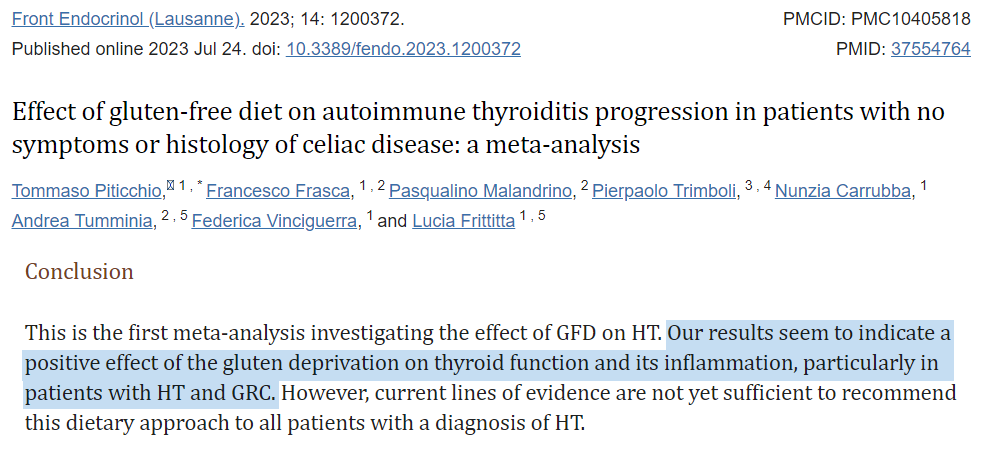Click the sentence "This is the first meta-analysis"
The height and width of the screenshot is (450, 984).
344,332
